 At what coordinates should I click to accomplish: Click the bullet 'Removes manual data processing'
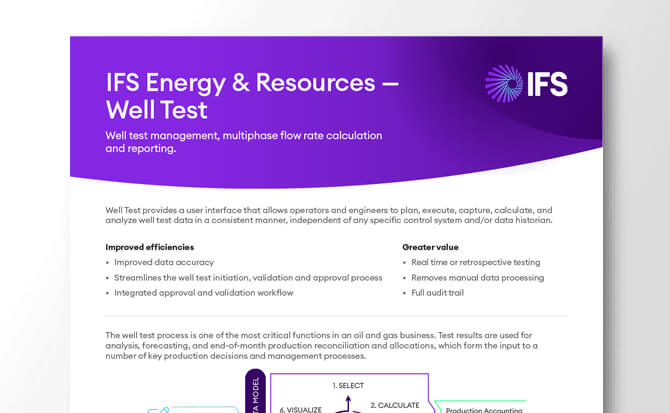477,278
